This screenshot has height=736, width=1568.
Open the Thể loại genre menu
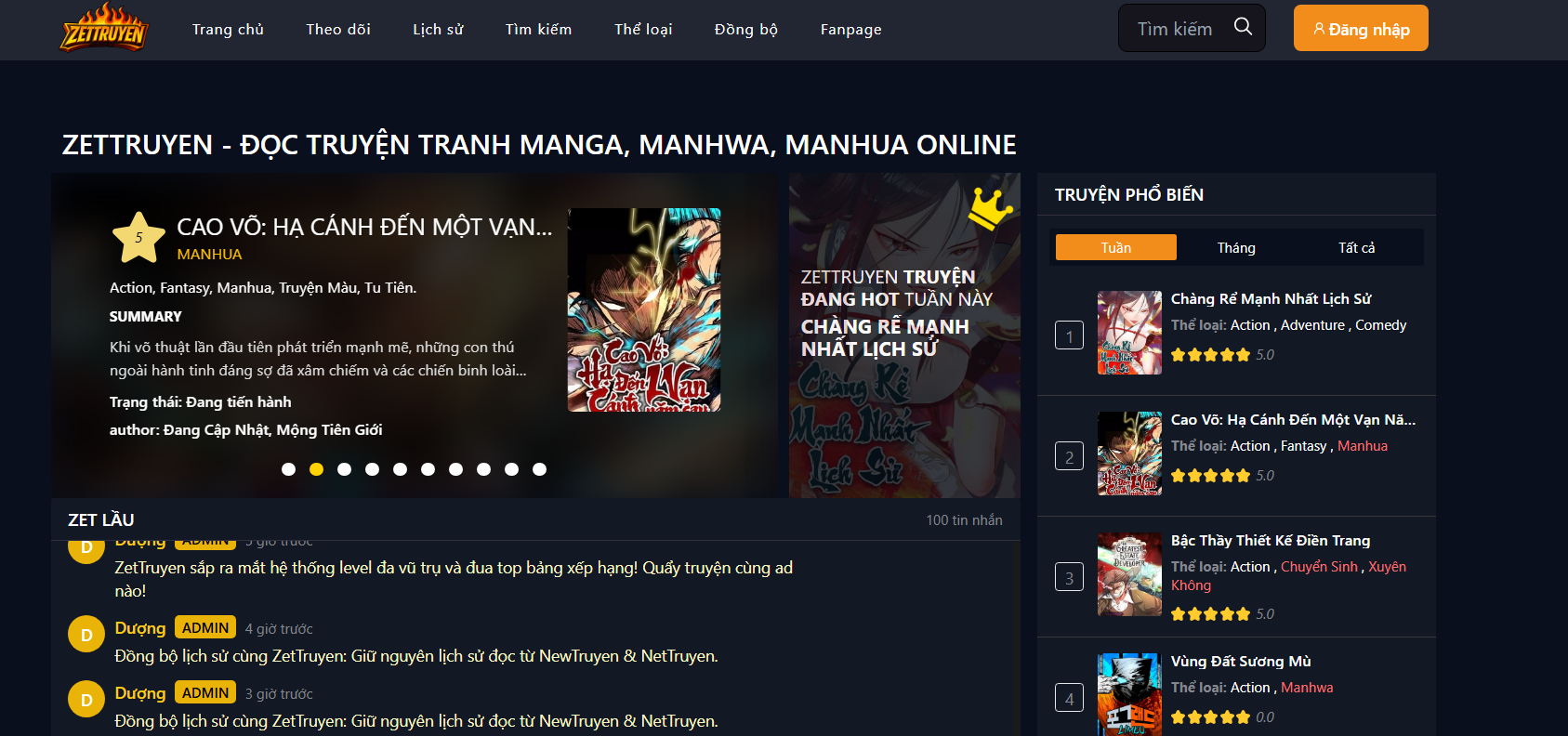coord(642,30)
